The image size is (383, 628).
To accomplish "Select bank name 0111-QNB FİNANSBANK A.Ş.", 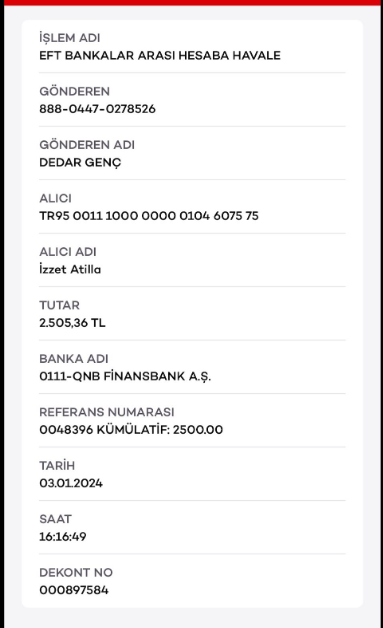I will (x=125, y=376).
